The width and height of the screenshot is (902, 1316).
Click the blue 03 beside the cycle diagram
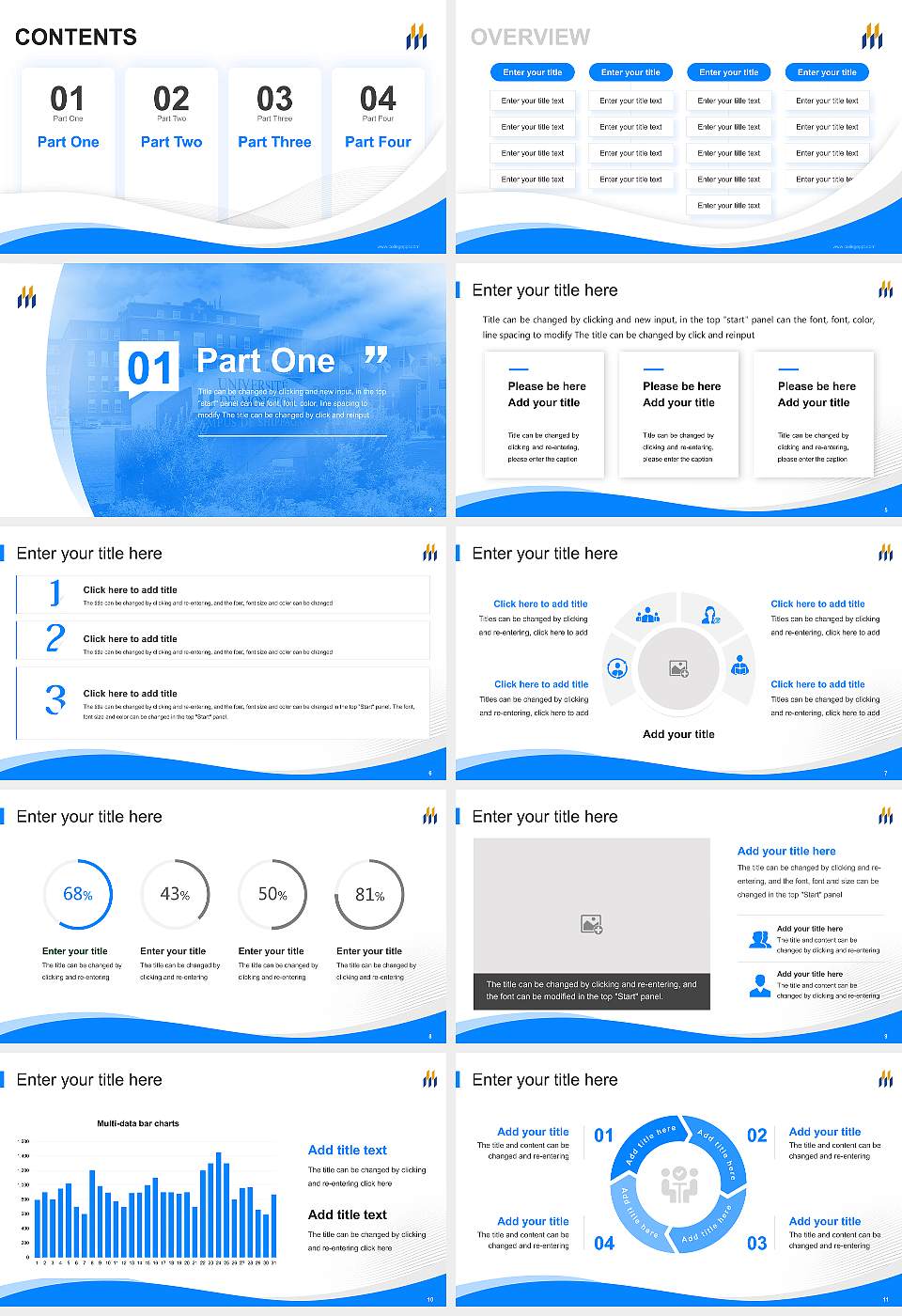pyautogui.click(x=756, y=1244)
